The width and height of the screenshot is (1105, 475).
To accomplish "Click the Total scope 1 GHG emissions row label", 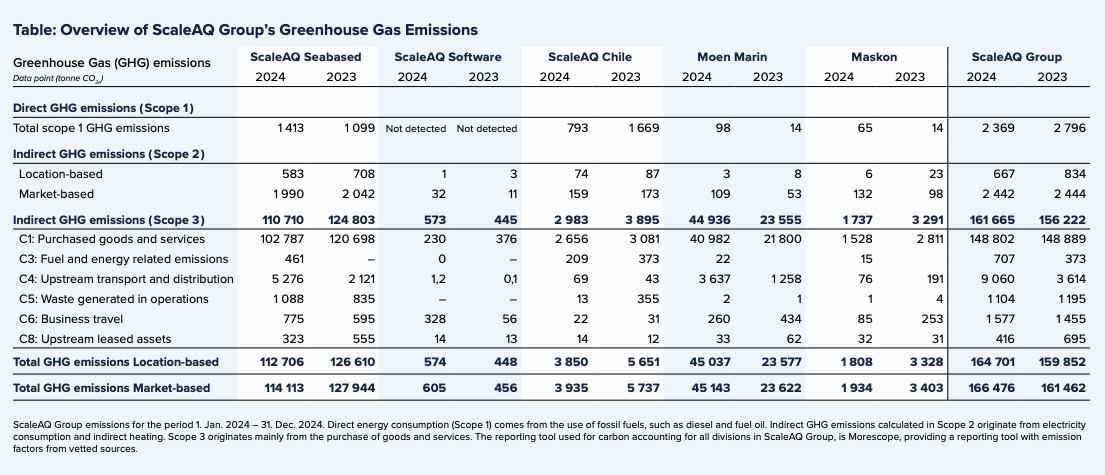I will point(91,128).
